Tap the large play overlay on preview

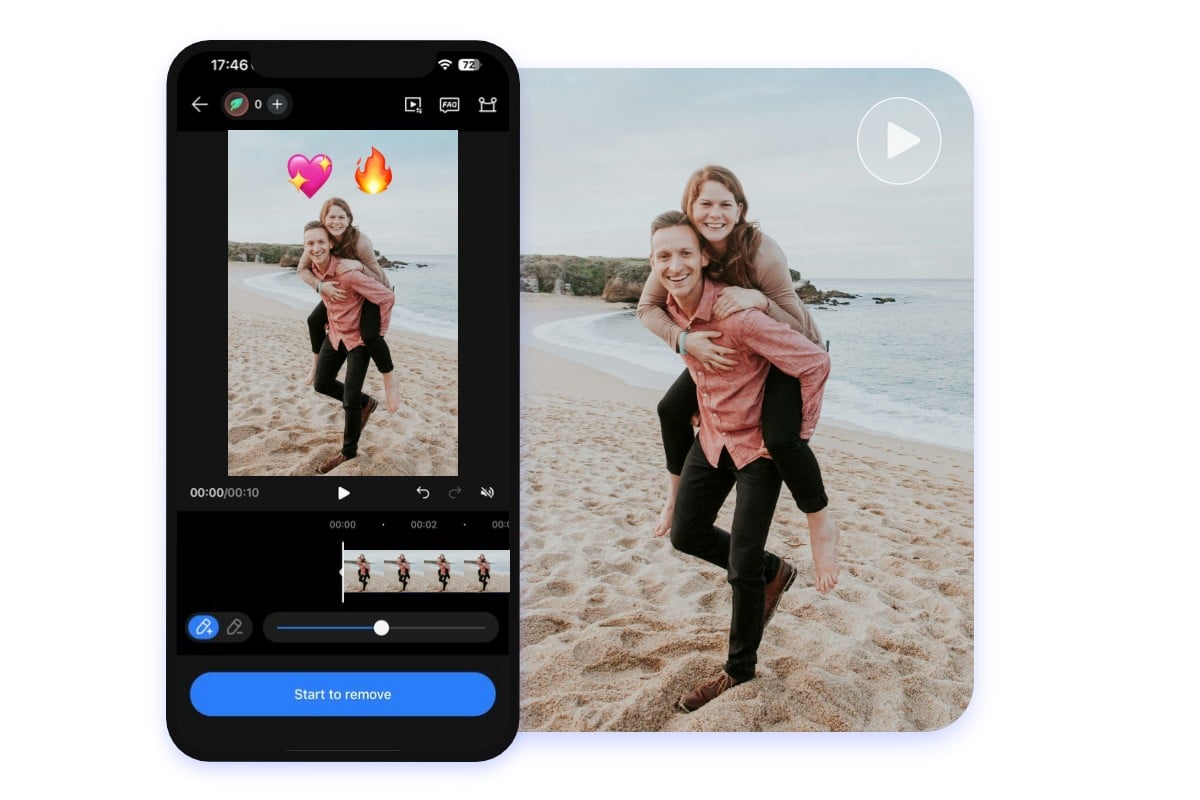[x=899, y=140]
